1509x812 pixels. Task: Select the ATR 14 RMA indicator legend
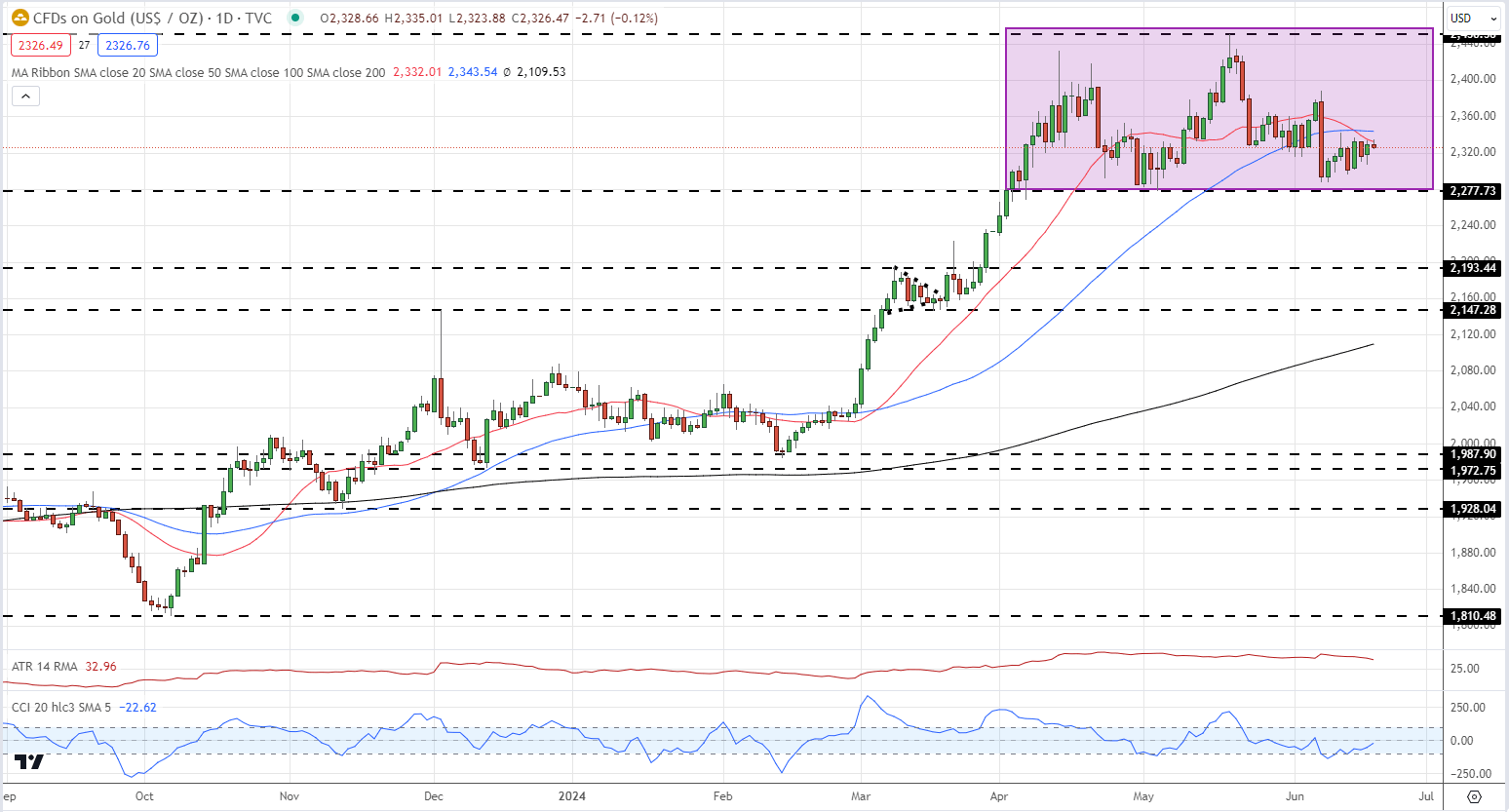[45, 667]
